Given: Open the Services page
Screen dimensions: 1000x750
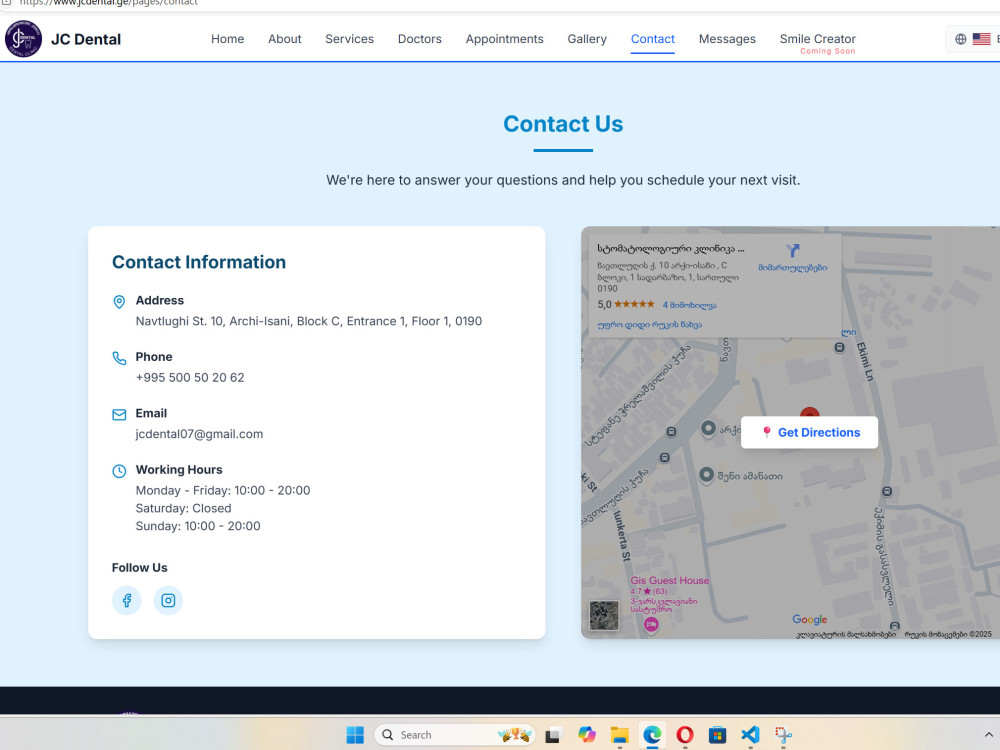Looking at the screenshot, I should click(349, 39).
